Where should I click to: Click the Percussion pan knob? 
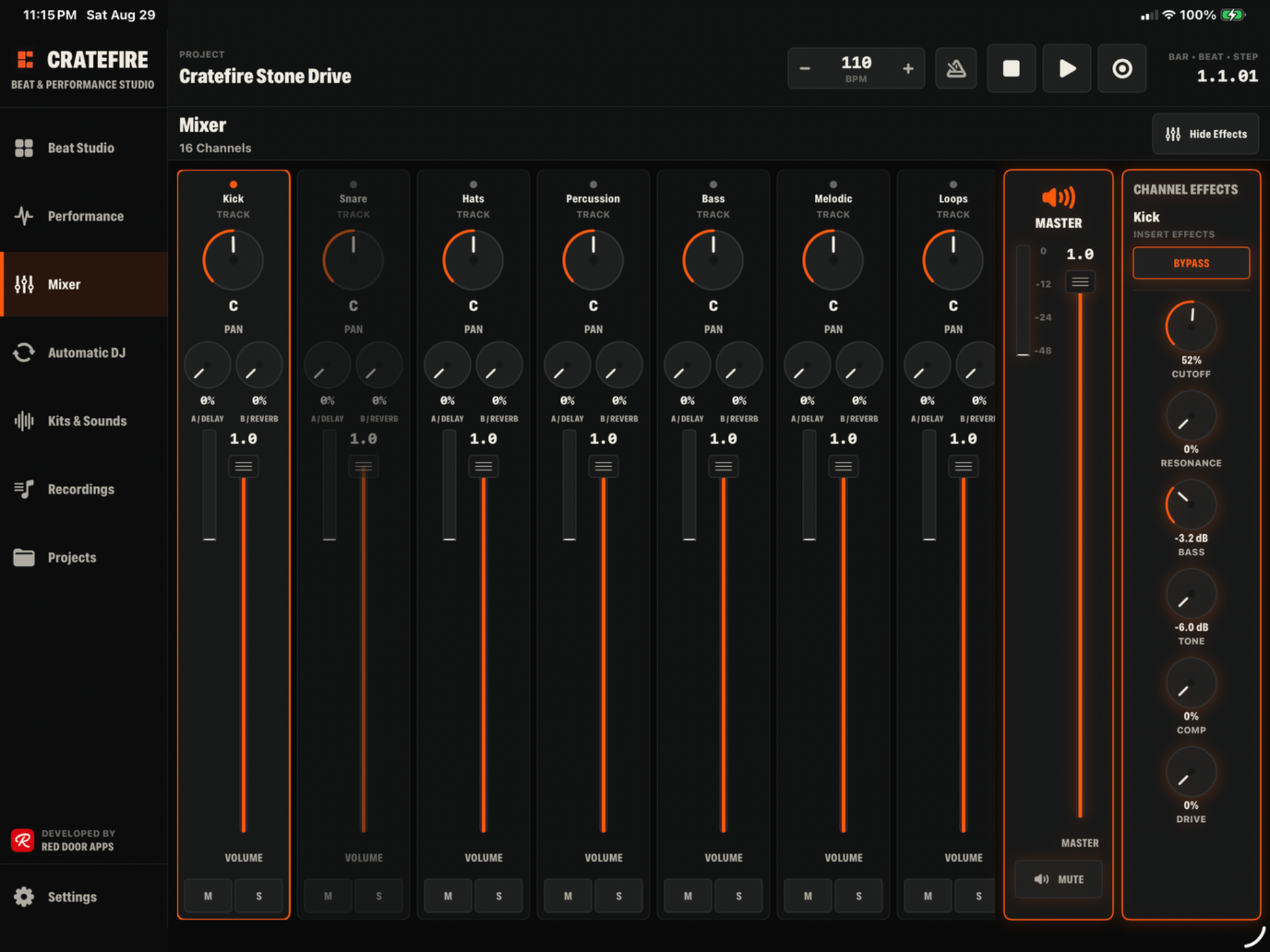pos(593,260)
